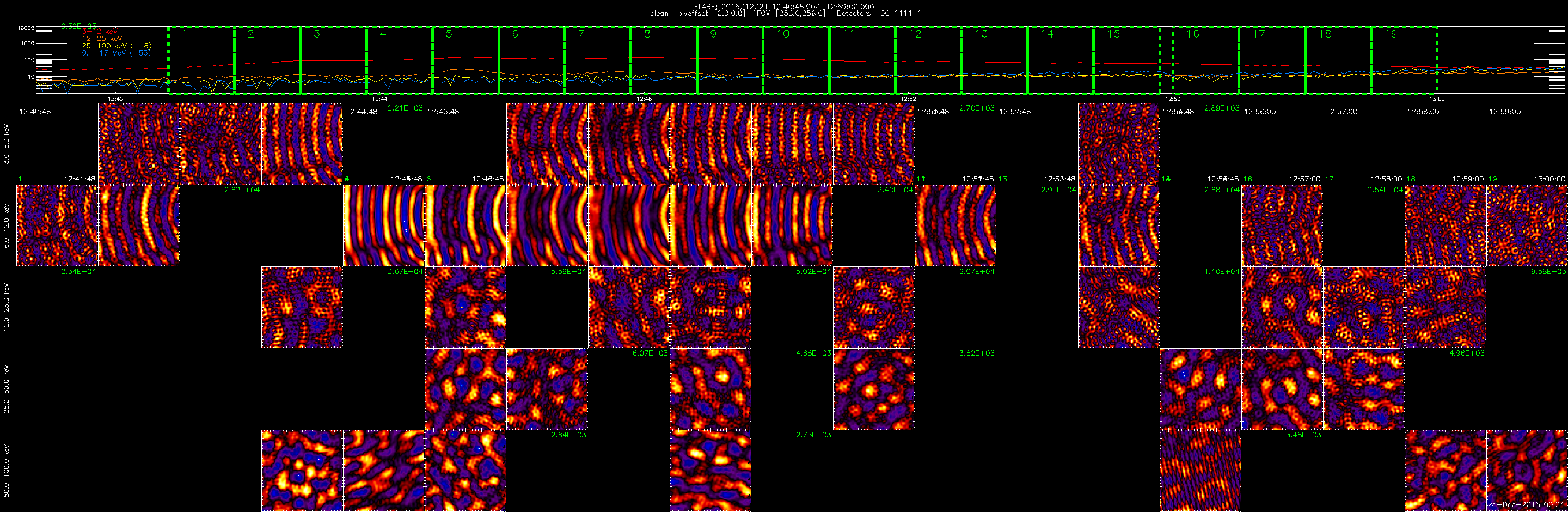Click the 12:45:48 time label
Screen dimensions: 1568x512
pyautogui.click(x=443, y=112)
